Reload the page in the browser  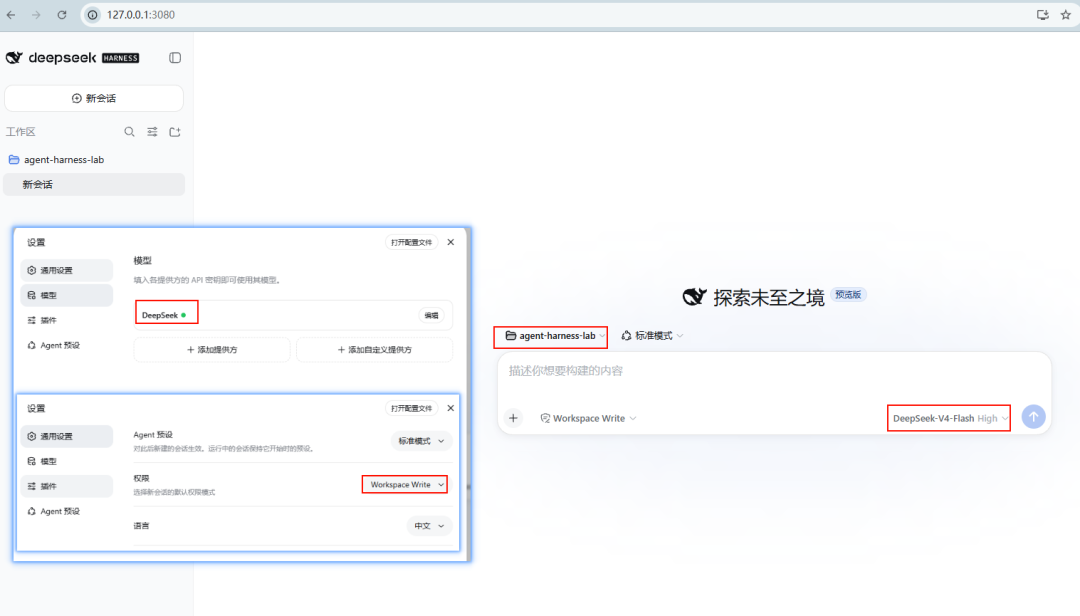coord(62,14)
